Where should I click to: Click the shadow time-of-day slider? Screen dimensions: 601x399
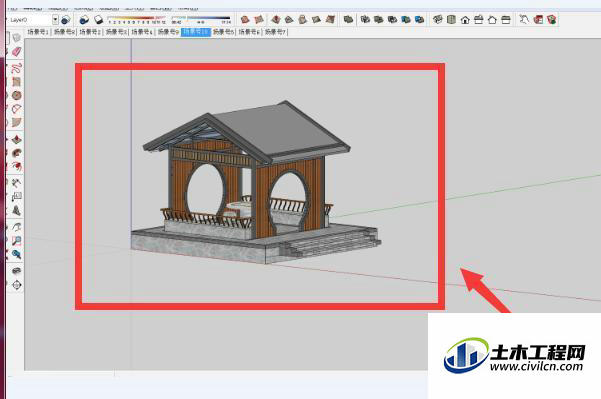coord(201,19)
